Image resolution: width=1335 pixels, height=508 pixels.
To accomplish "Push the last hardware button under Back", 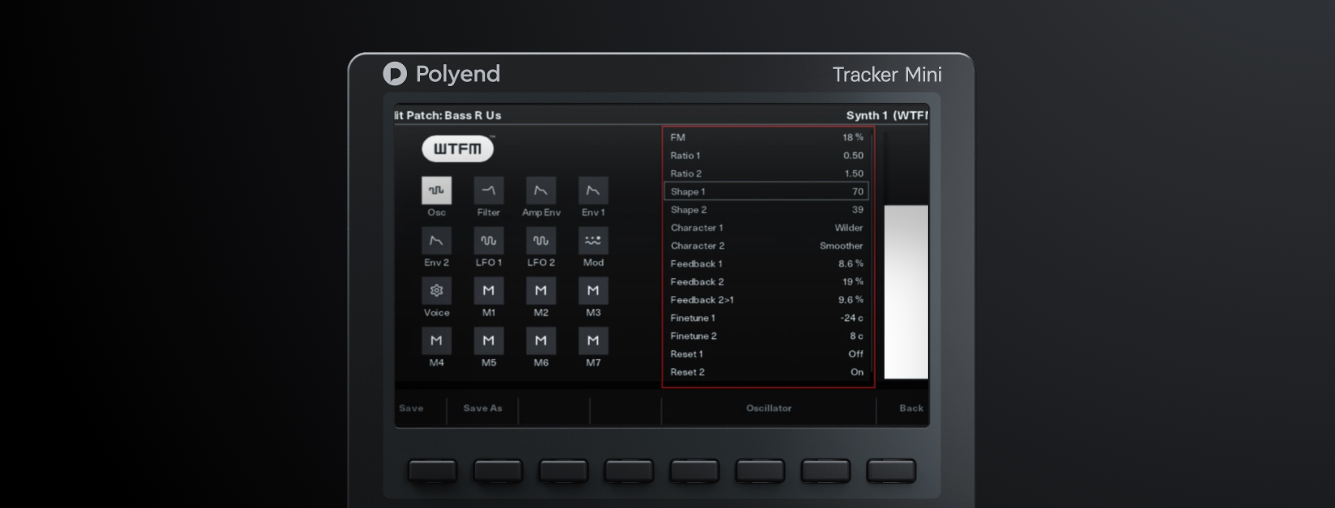I will click(x=891, y=471).
